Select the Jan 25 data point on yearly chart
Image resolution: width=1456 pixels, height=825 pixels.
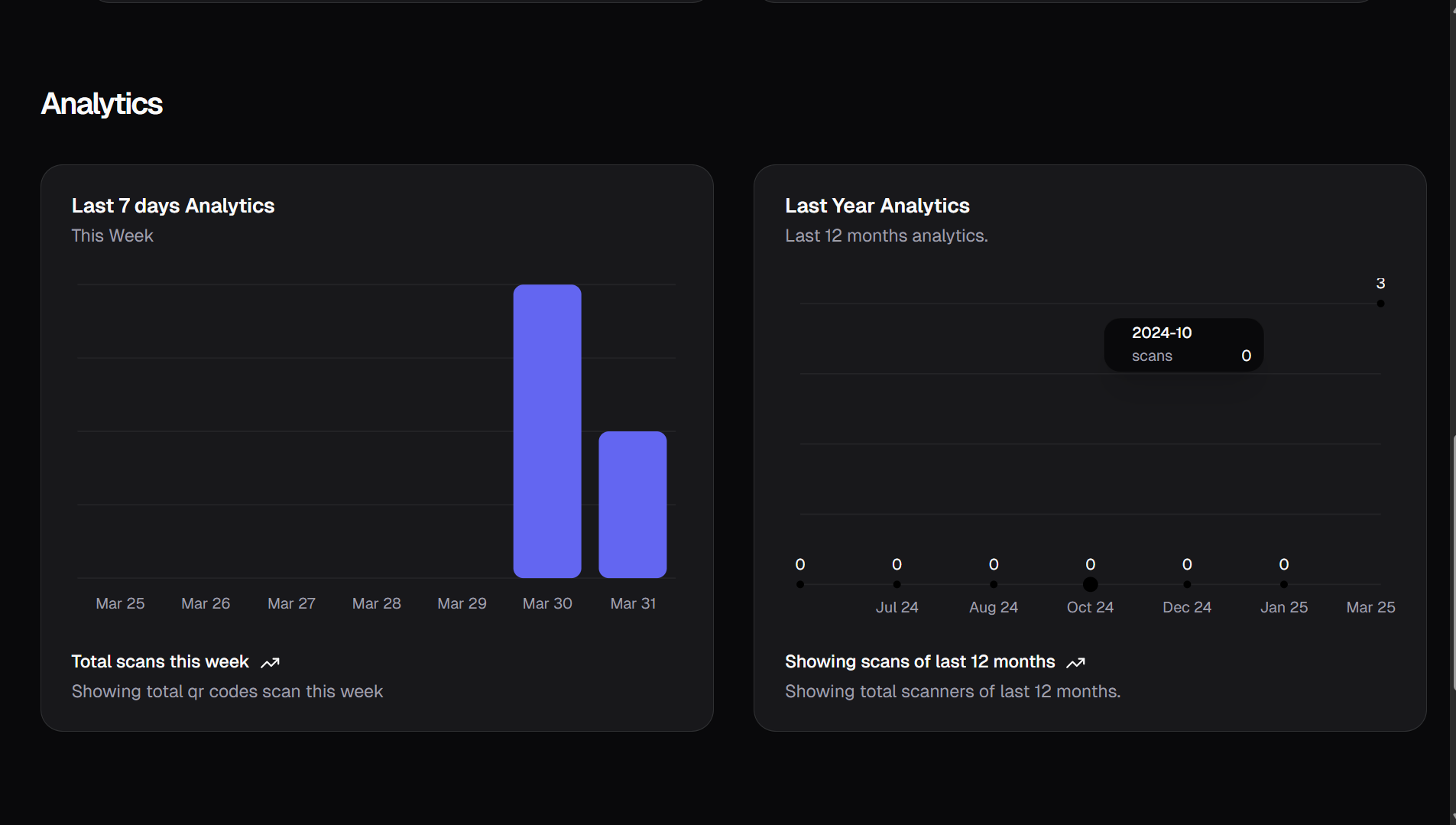[x=1284, y=584]
